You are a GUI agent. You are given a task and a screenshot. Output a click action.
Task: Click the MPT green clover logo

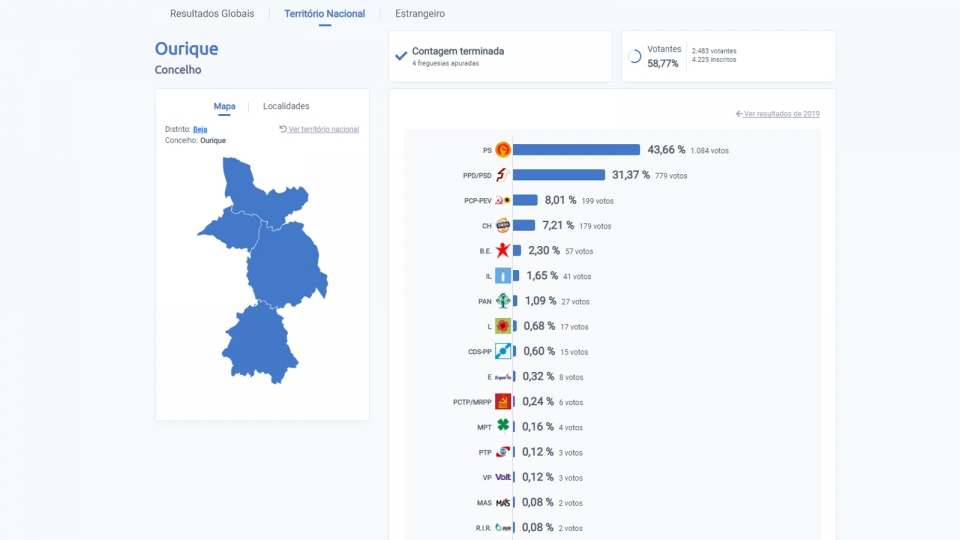tap(503, 426)
